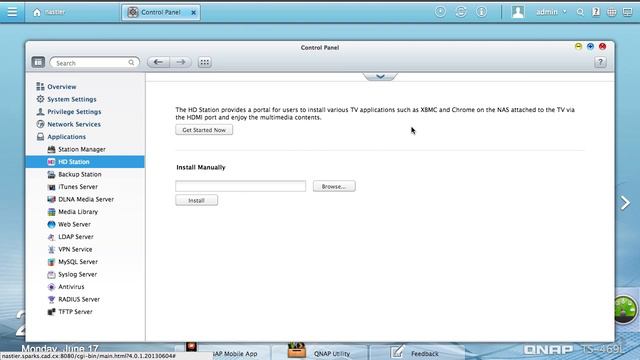Open the top bar search magnifier
Screen dimensions: 640x360
pyautogui.click(x=580, y=12)
